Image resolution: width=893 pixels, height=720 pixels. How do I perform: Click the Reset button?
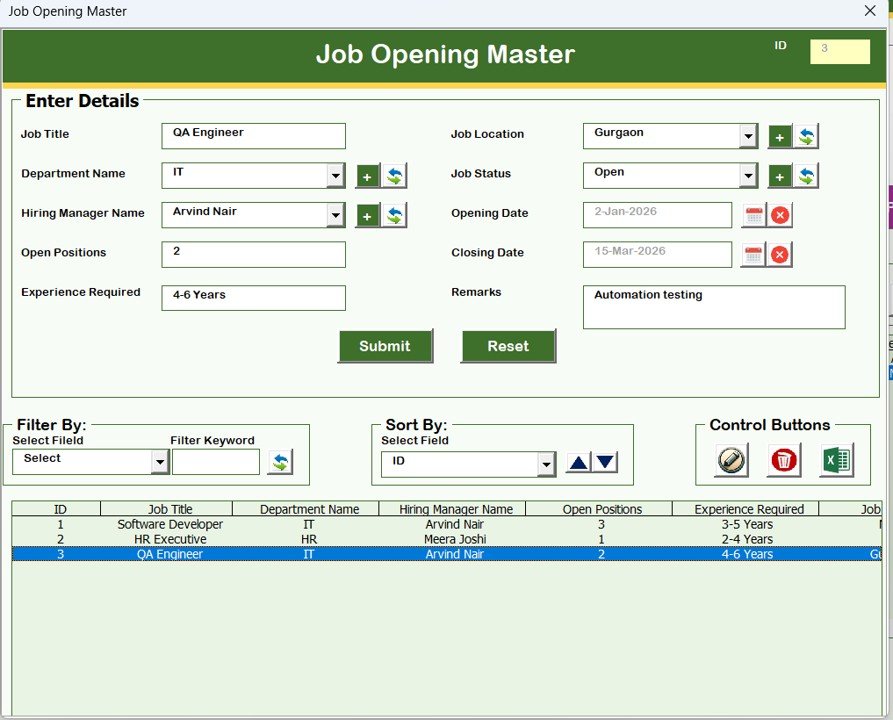click(508, 346)
